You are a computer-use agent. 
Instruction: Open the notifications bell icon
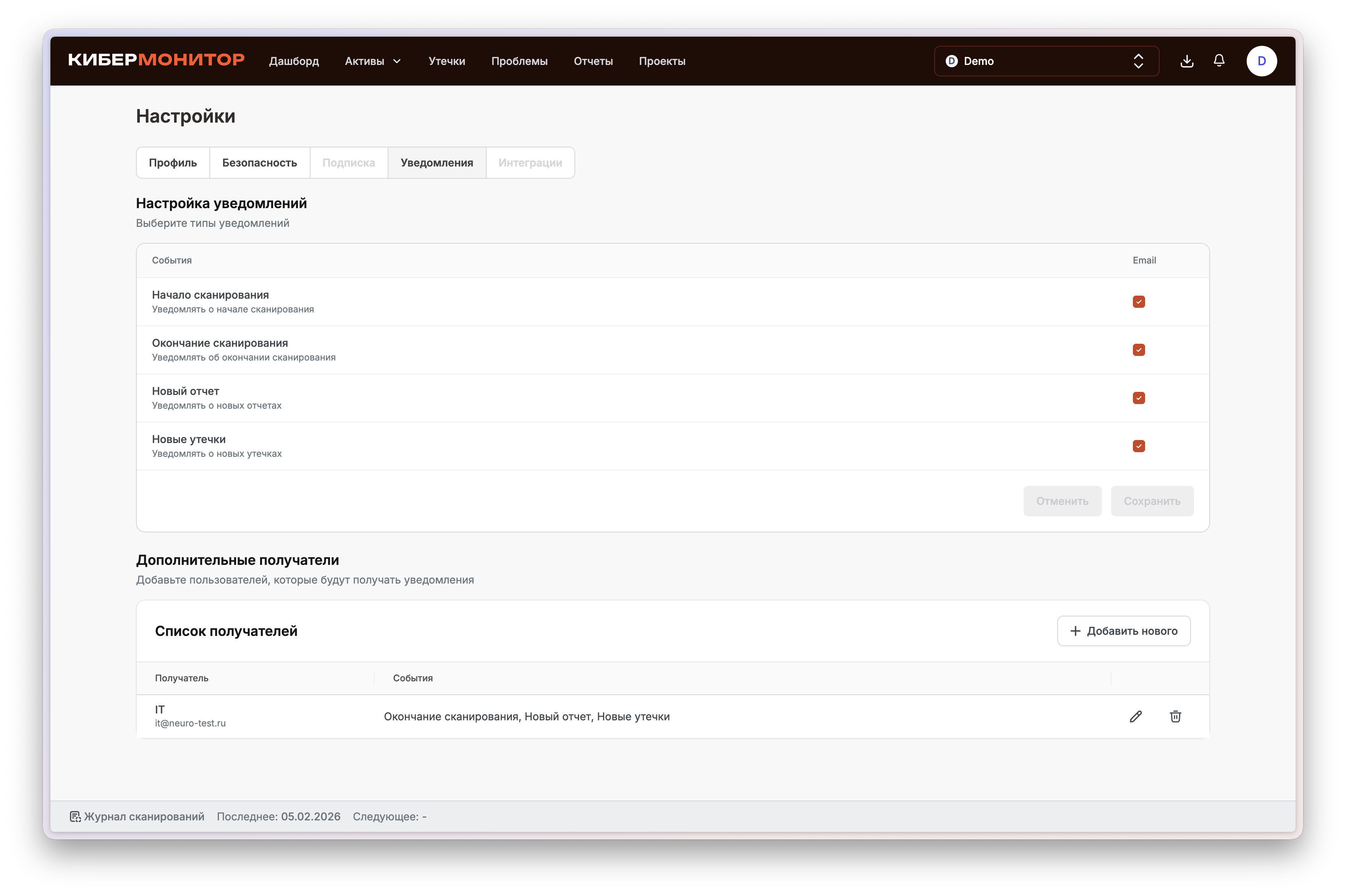[x=1218, y=61]
